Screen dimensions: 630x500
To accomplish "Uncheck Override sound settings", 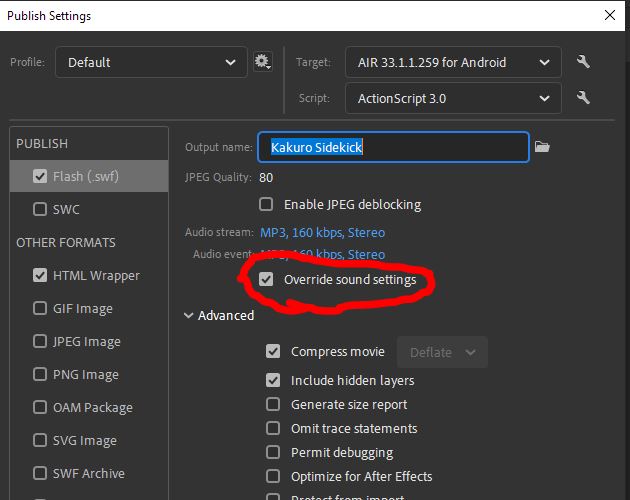I will 266,279.
